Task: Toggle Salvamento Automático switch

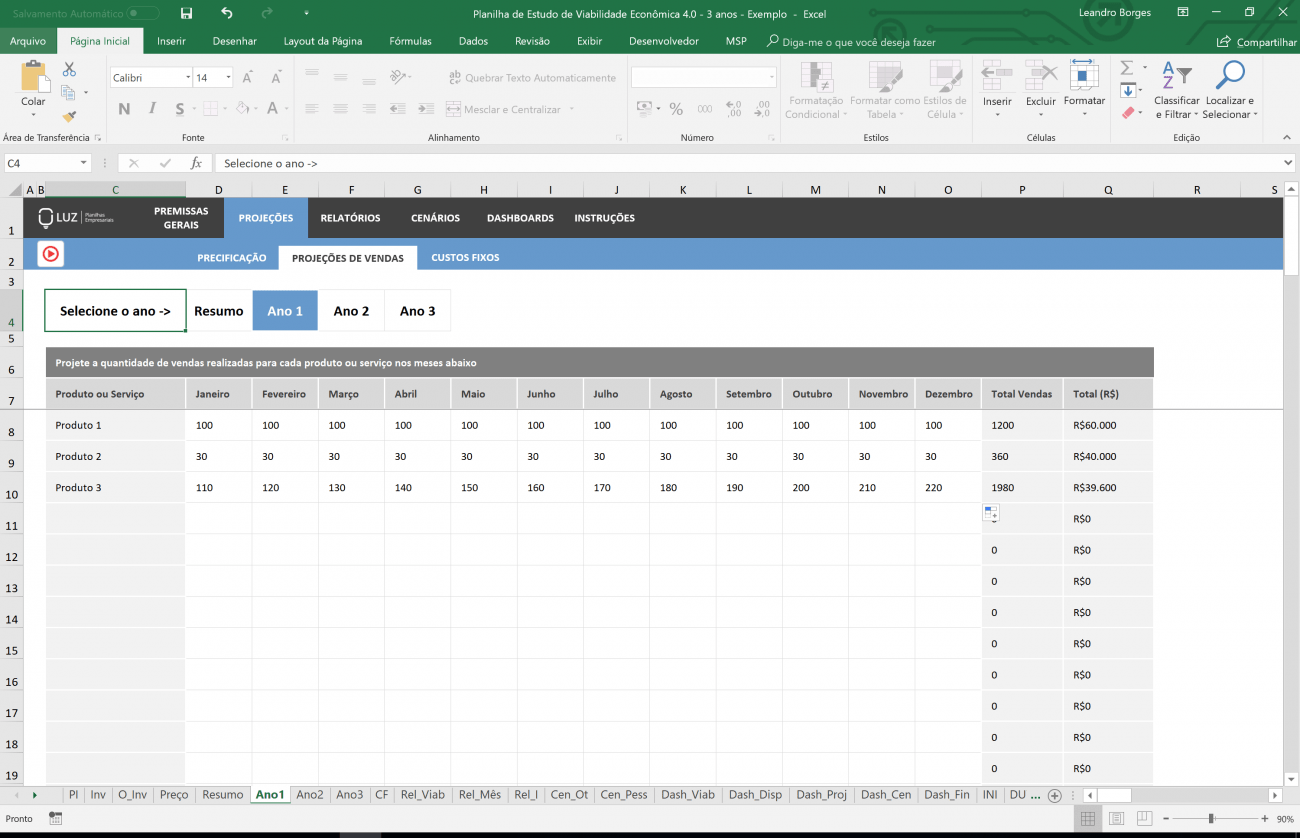Action: click(x=143, y=13)
